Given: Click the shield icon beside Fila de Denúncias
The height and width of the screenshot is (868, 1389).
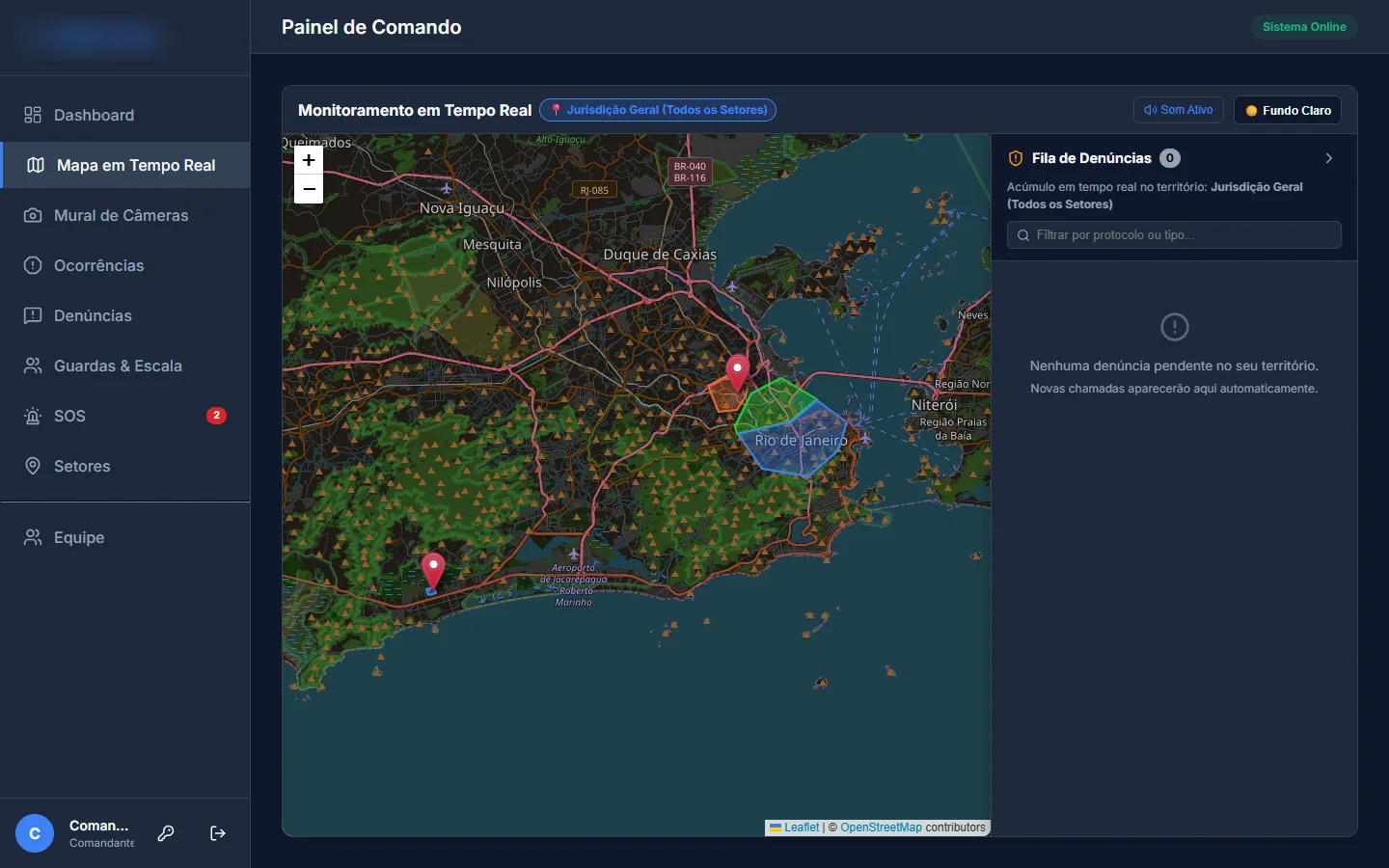Looking at the screenshot, I should (1016, 158).
